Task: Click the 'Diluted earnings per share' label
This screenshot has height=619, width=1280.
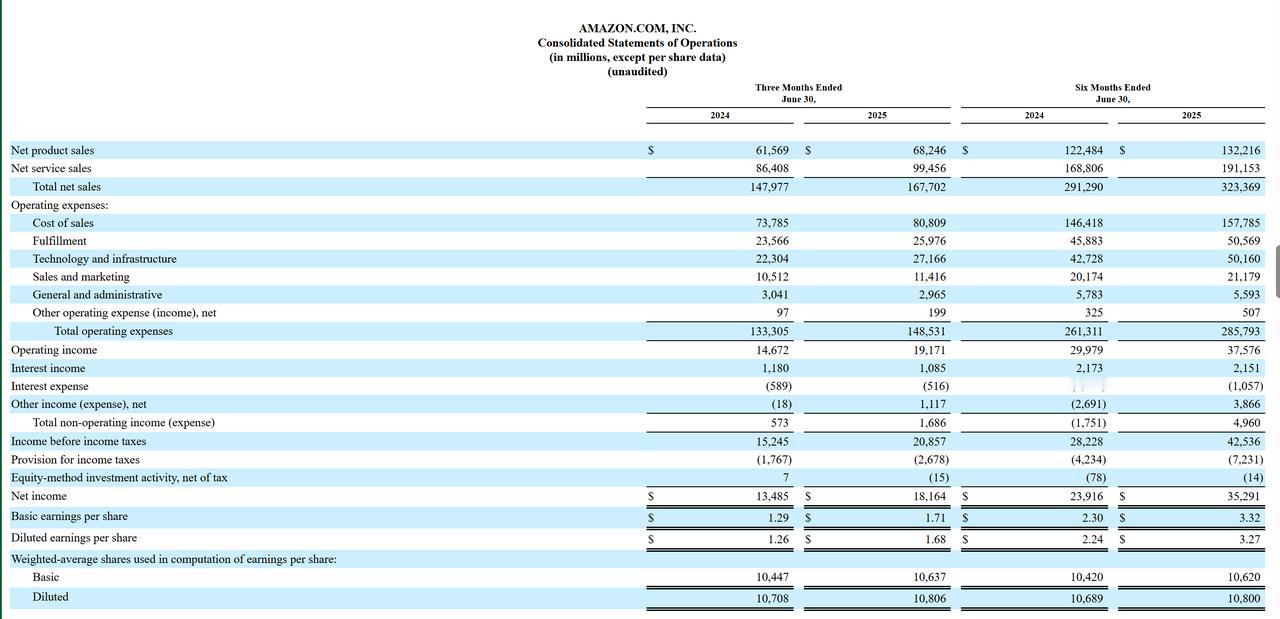Action: point(74,538)
